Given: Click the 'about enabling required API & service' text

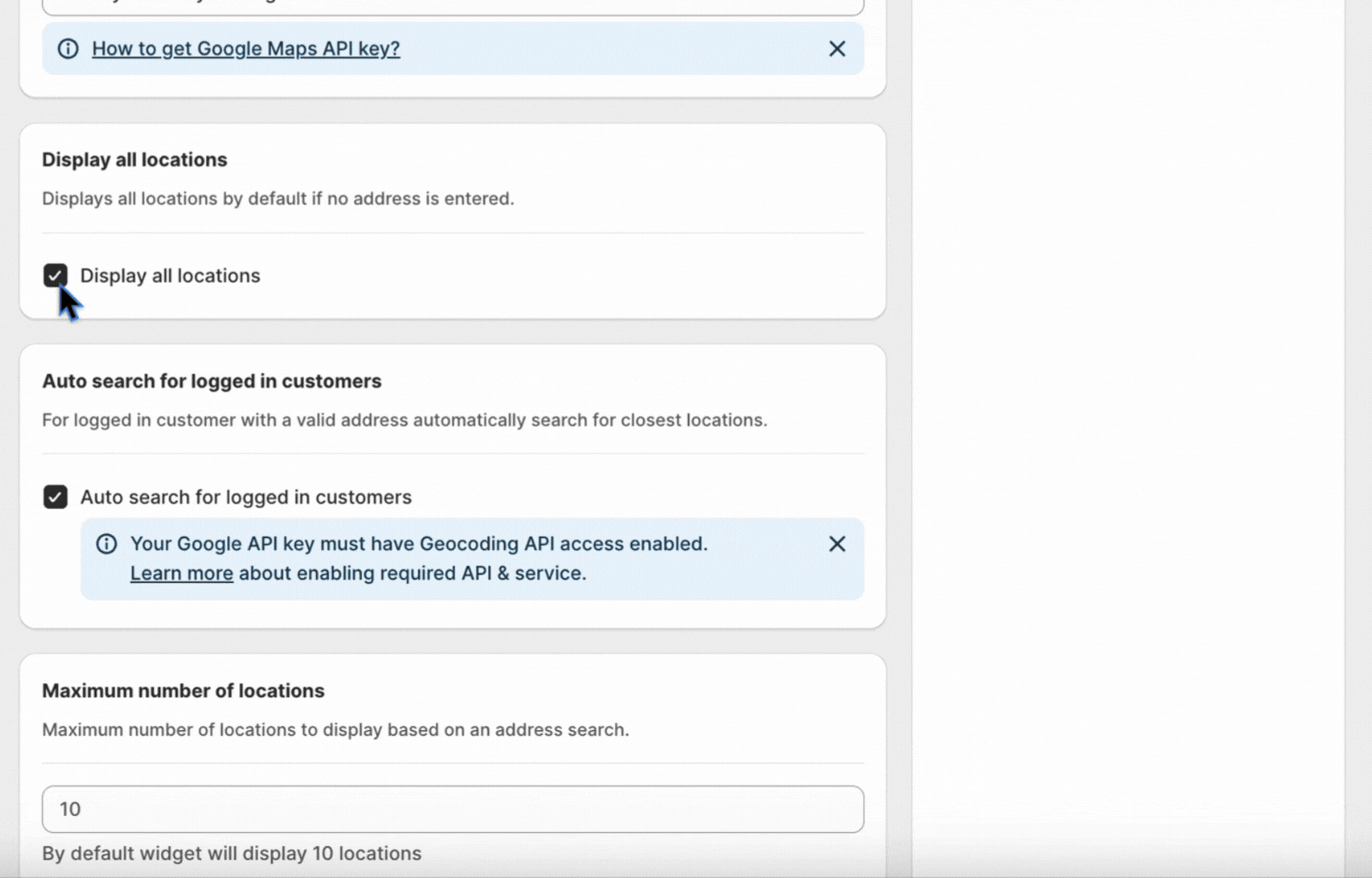Looking at the screenshot, I should (x=412, y=573).
